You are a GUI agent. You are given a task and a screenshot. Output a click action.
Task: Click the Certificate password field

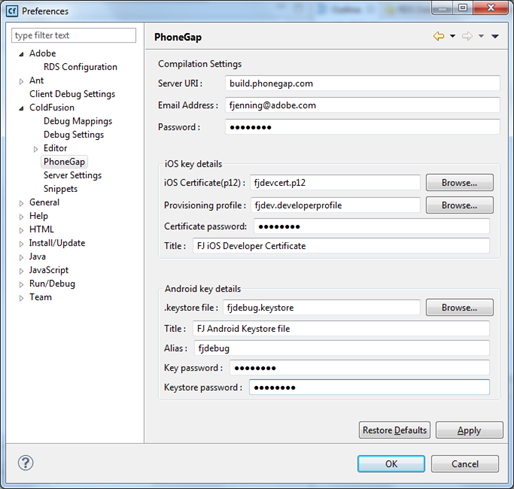pyautogui.click(x=372, y=226)
